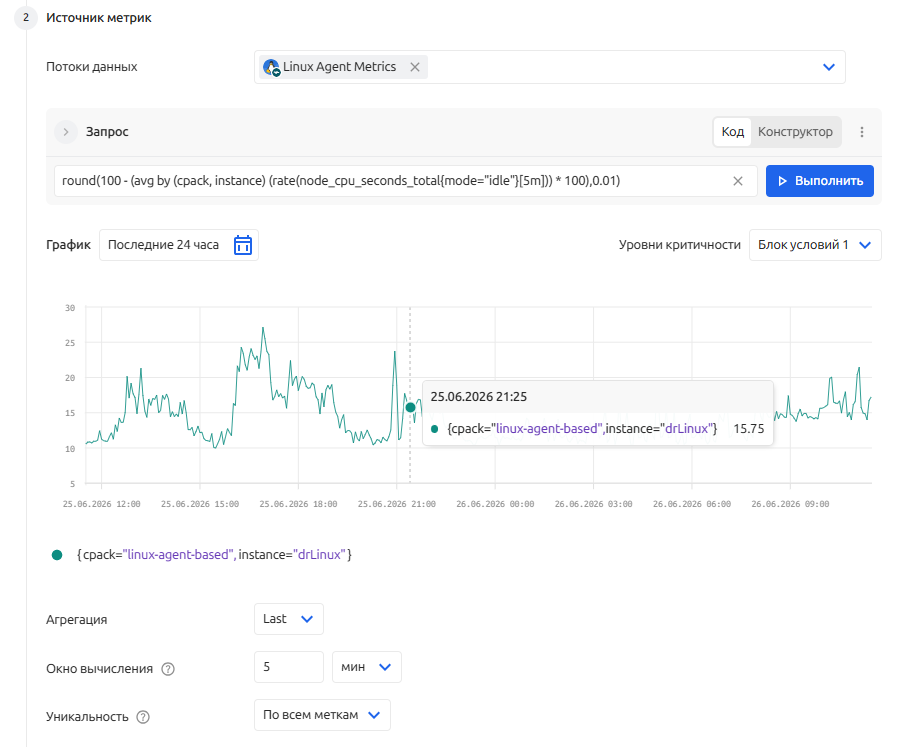Expand the Запрос section chevron
899x747 pixels.
coord(66,132)
